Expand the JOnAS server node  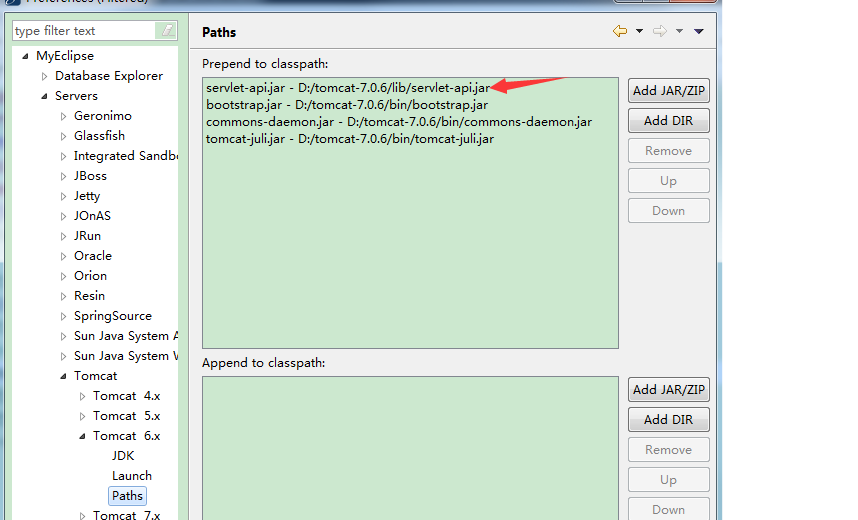(x=63, y=216)
